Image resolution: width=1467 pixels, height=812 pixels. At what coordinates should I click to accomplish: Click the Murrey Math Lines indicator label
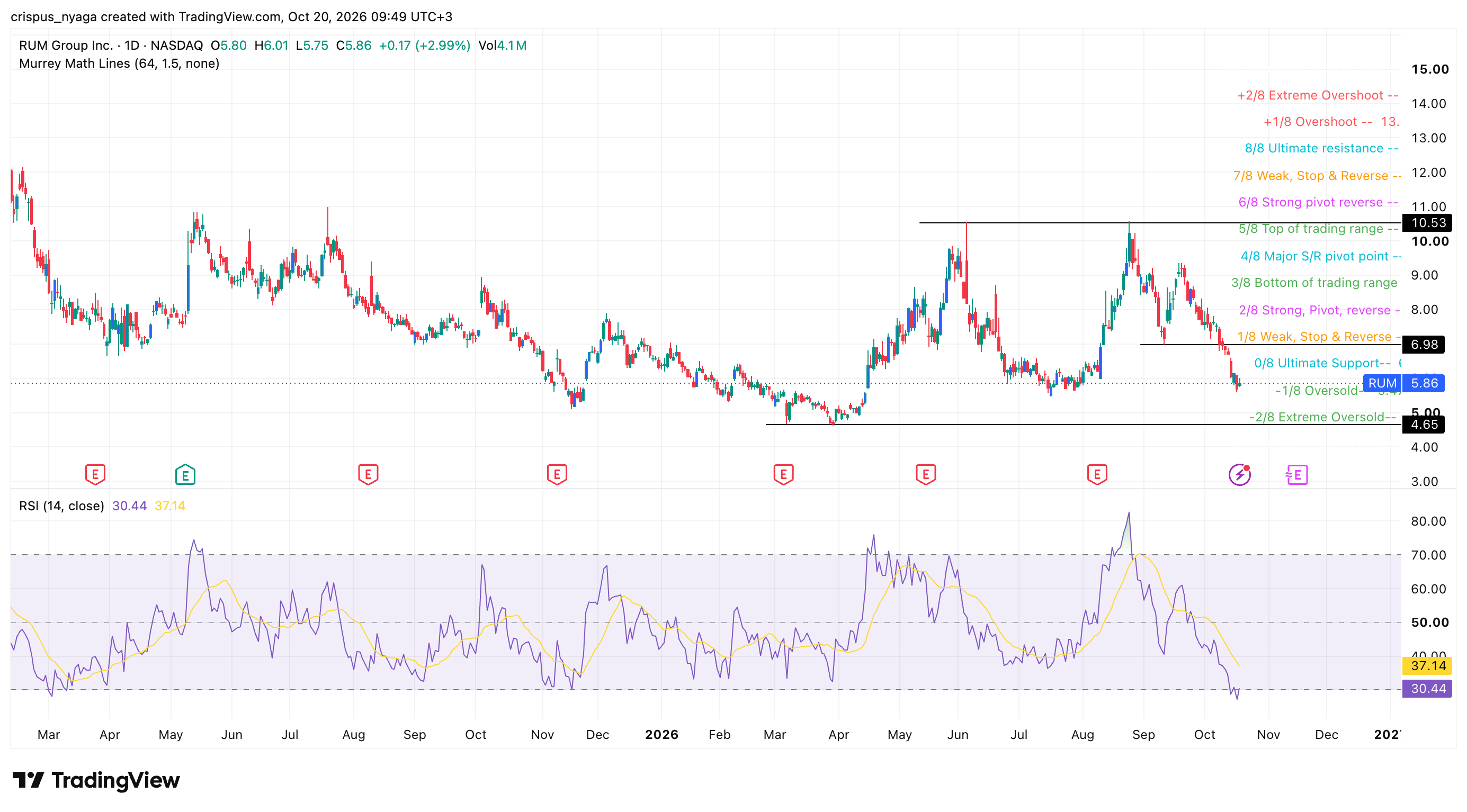tap(119, 63)
